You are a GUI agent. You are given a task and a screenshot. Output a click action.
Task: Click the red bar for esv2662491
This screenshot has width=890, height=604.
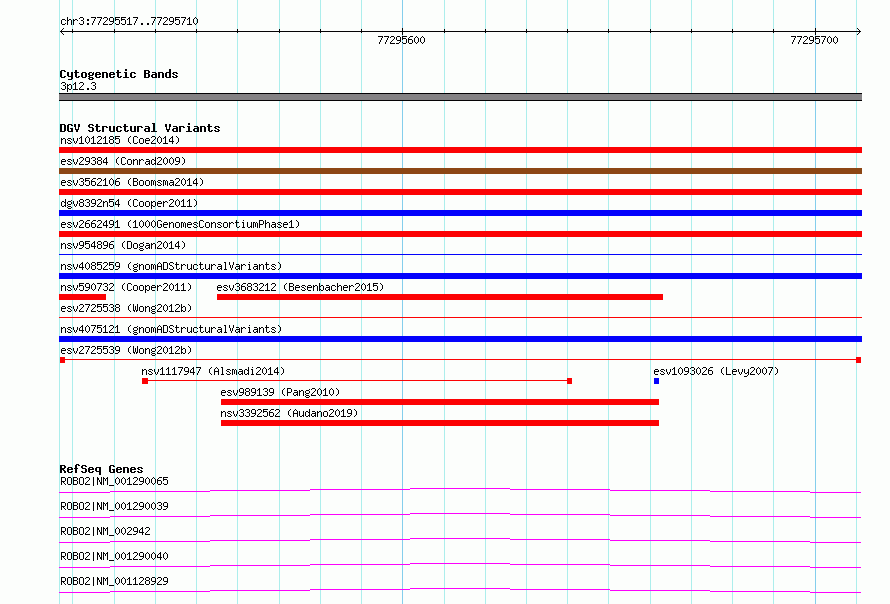pyautogui.click(x=460, y=234)
